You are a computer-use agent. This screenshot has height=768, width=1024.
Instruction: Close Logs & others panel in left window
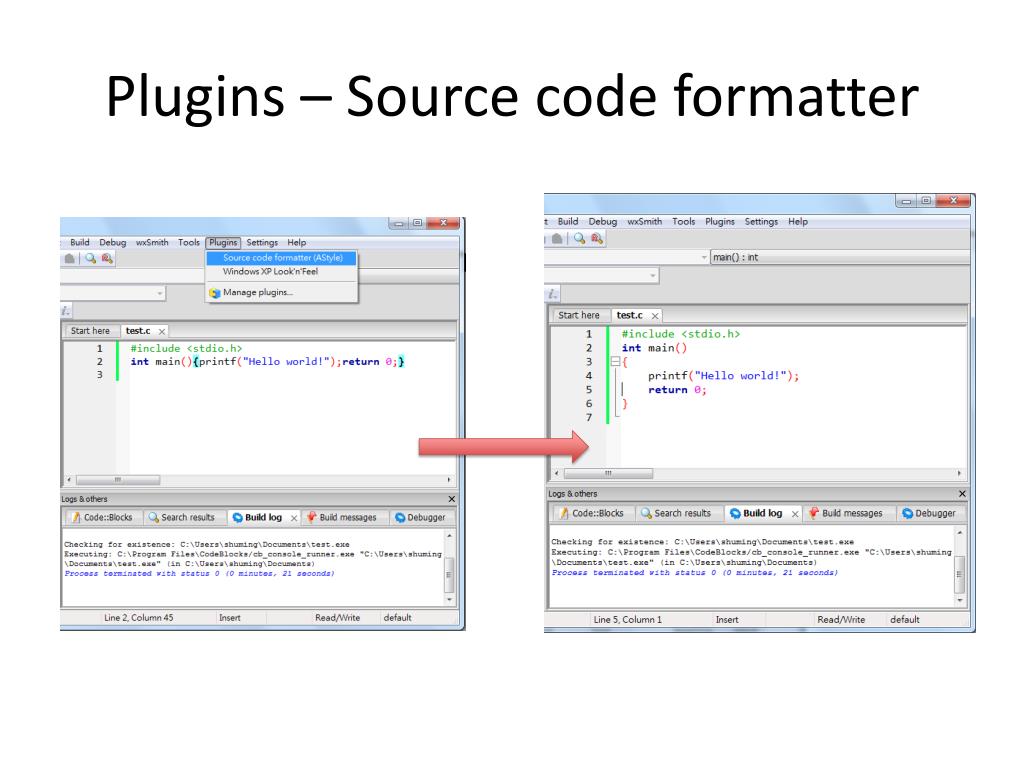(452, 499)
